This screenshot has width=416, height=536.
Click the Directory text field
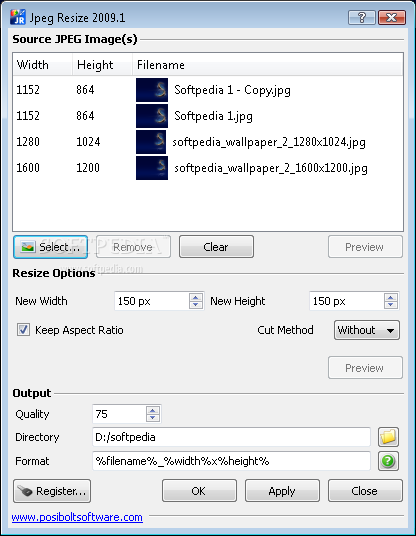click(231, 437)
